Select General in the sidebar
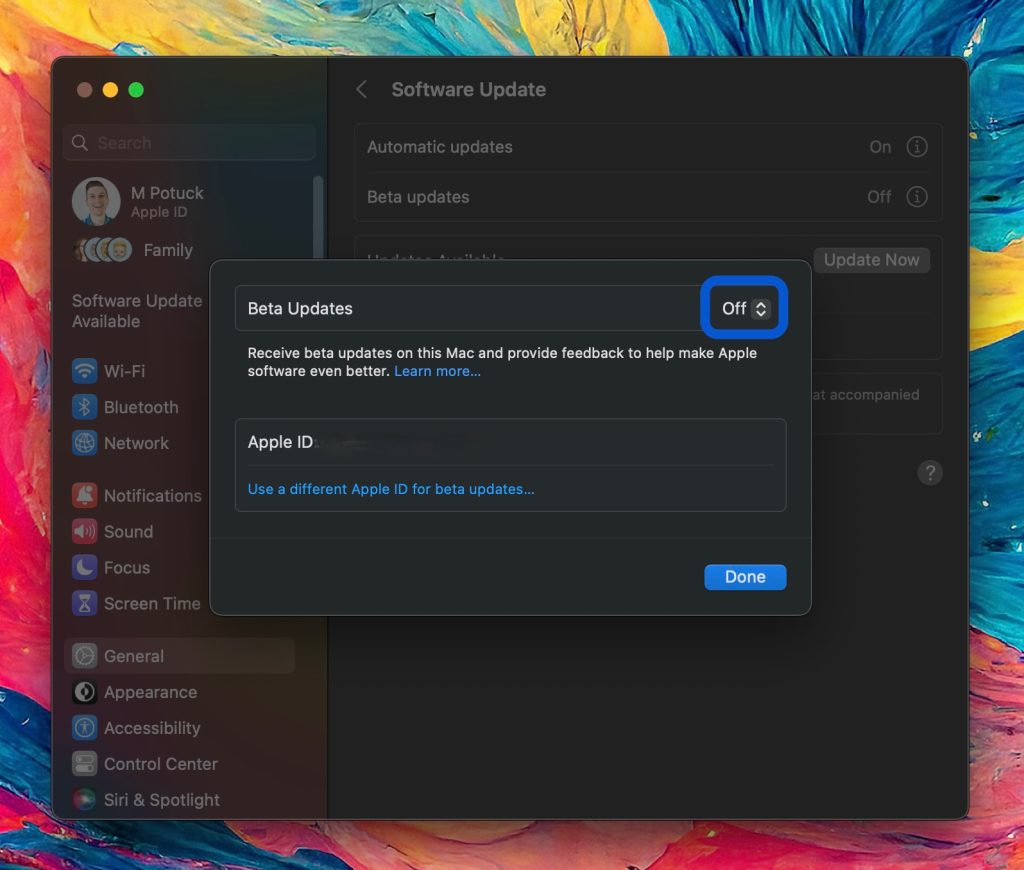Image resolution: width=1024 pixels, height=870 pixels. click(134, 656)
